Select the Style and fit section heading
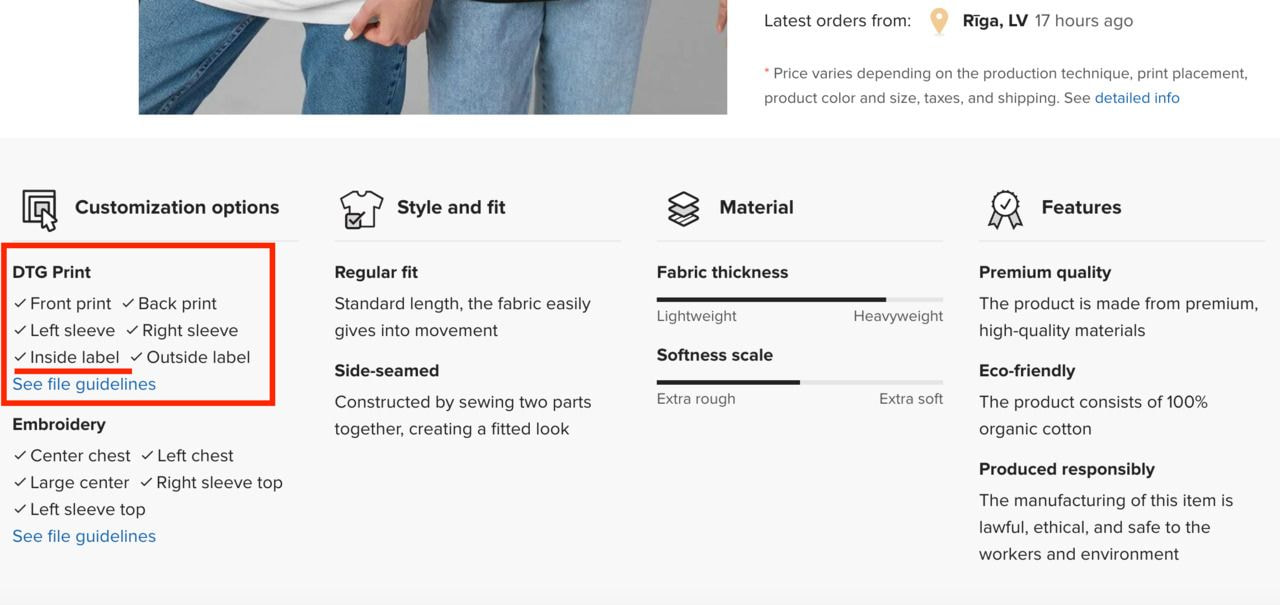 451,207
